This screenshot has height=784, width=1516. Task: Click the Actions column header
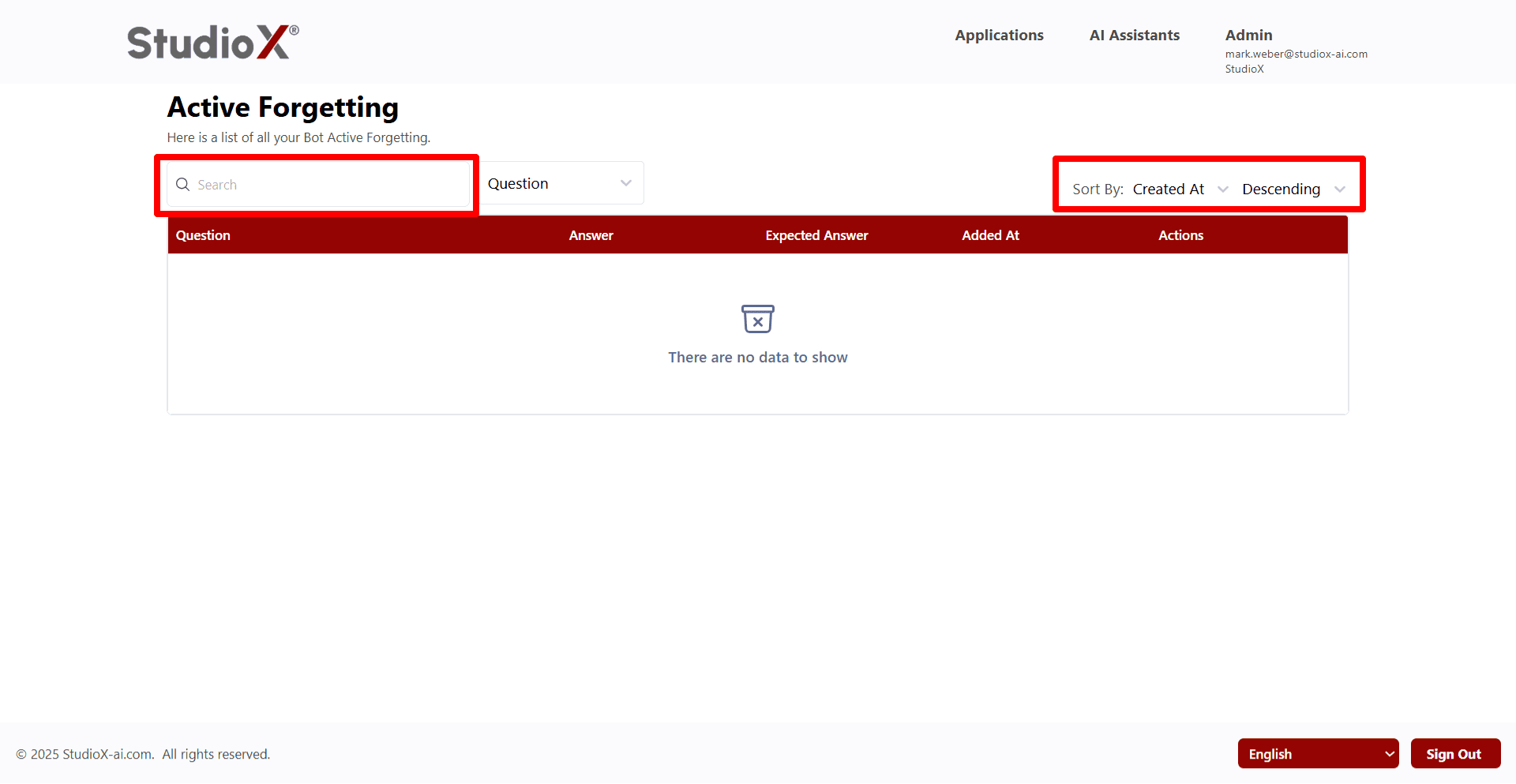pyautogui.click(x=1180, y=234)
